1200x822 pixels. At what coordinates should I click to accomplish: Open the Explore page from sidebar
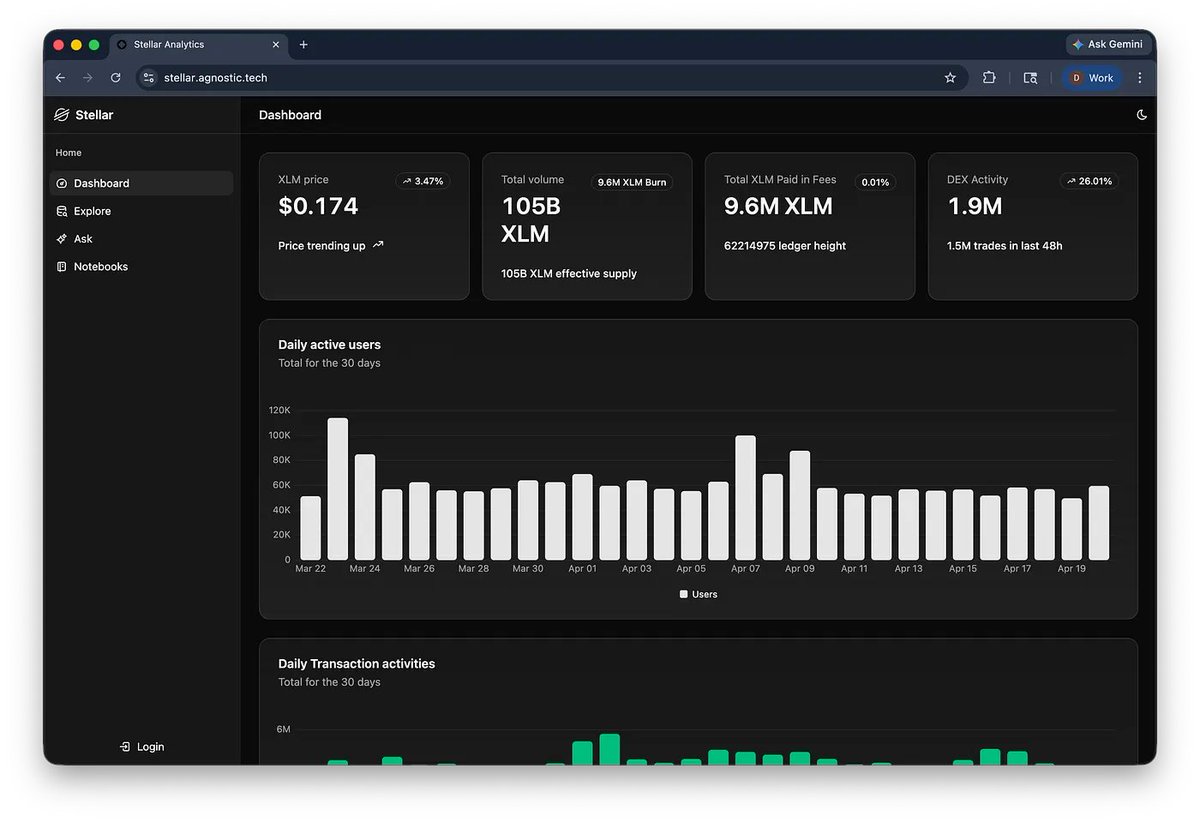coord(141,211)
